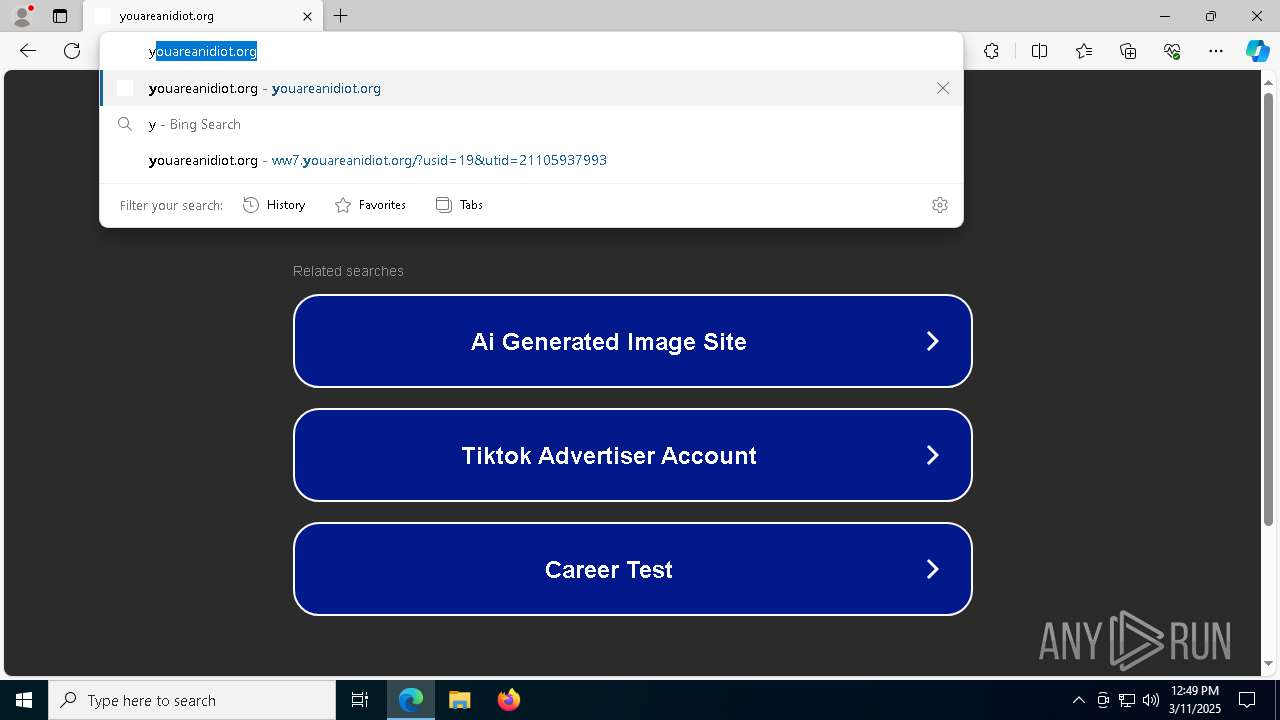This screenshot has height=720, width=1280.
Task: Select the ww7.youareanidiot.org suggestion
Action: pyautogui.click(x=531, y=160)
